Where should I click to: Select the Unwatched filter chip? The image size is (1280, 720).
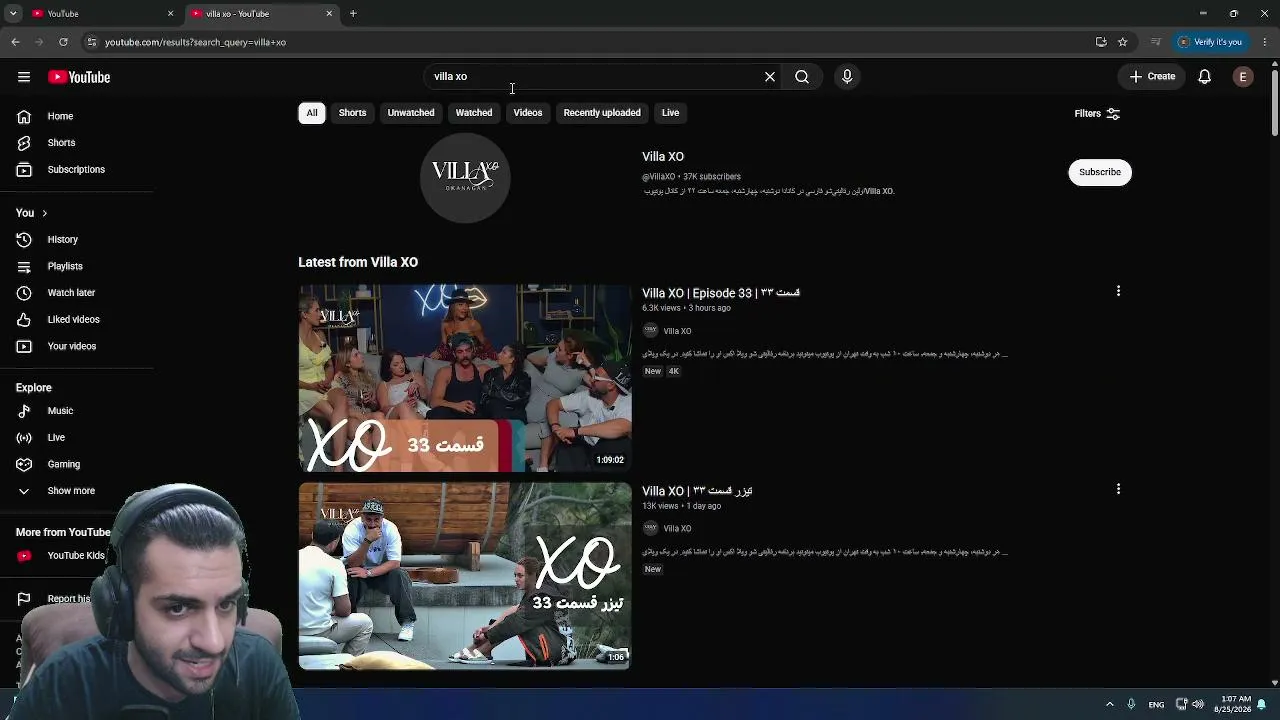point(411,113)
